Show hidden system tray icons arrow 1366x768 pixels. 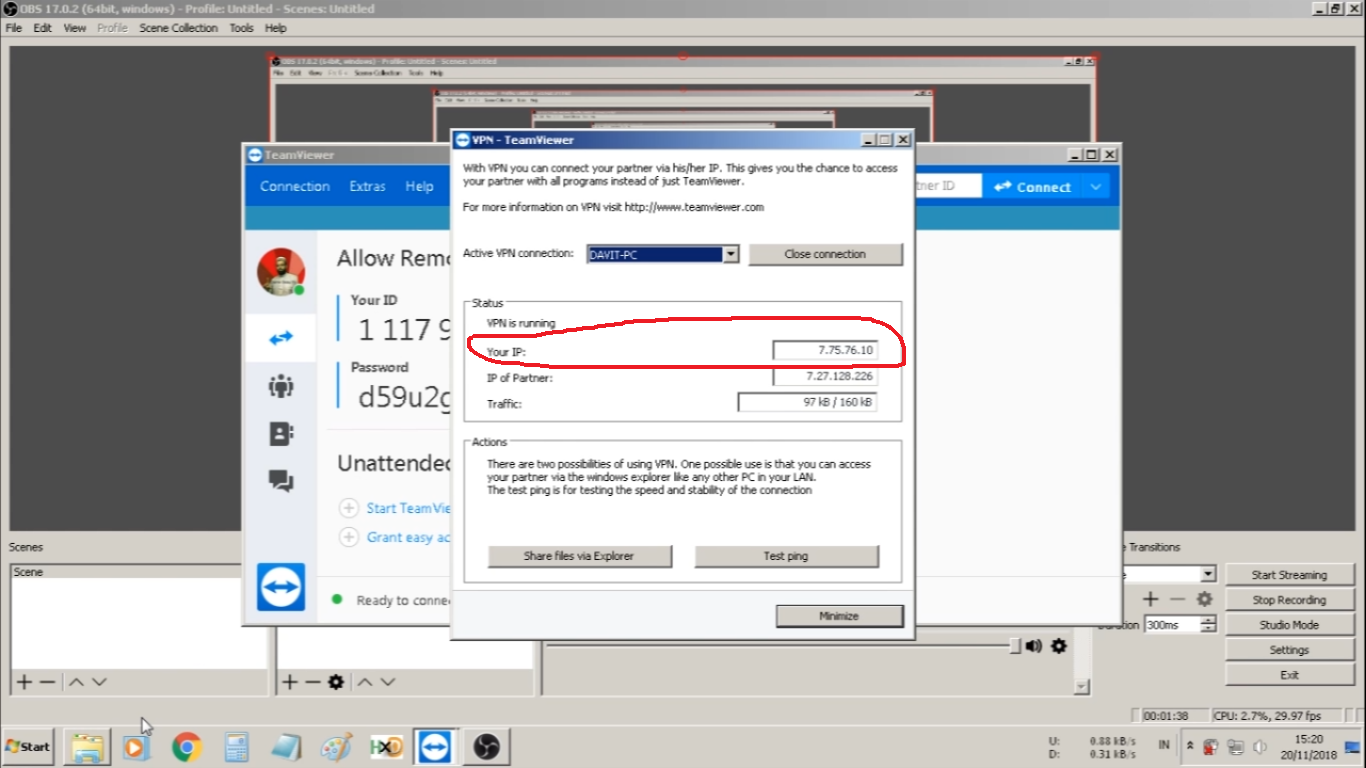(1190, 746)
